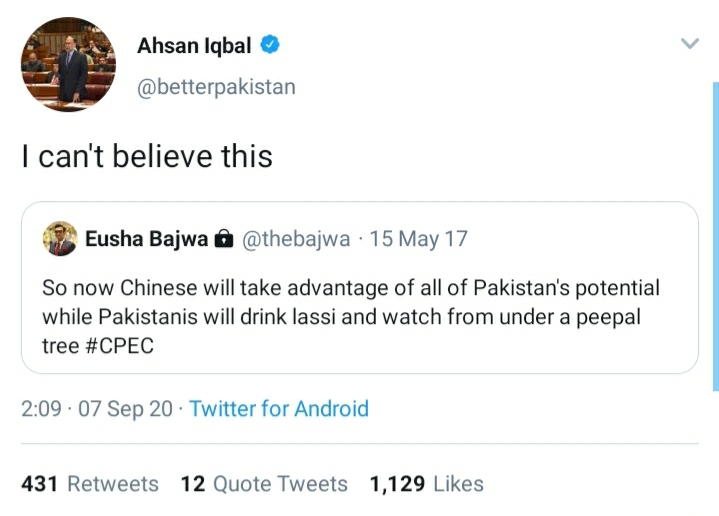Image resolution: width=719 pixels, height=516 pixels.
Task: Click the "I can't believe this" tweet text
Action: click(147, 156)
